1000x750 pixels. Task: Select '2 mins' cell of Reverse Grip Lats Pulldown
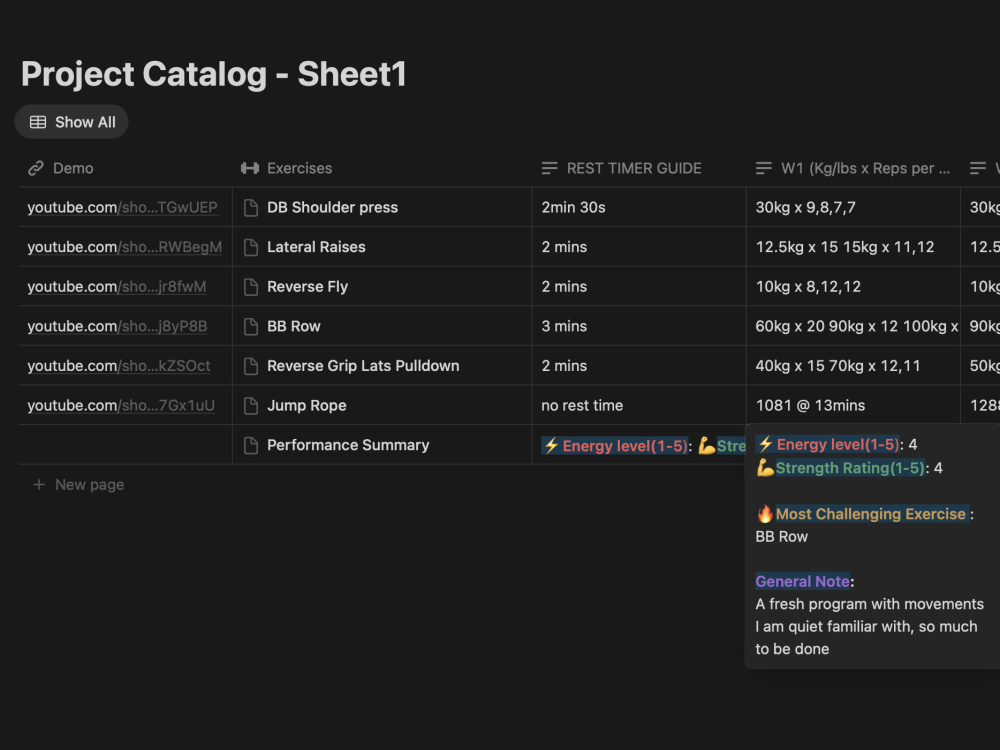click(639, 365)
